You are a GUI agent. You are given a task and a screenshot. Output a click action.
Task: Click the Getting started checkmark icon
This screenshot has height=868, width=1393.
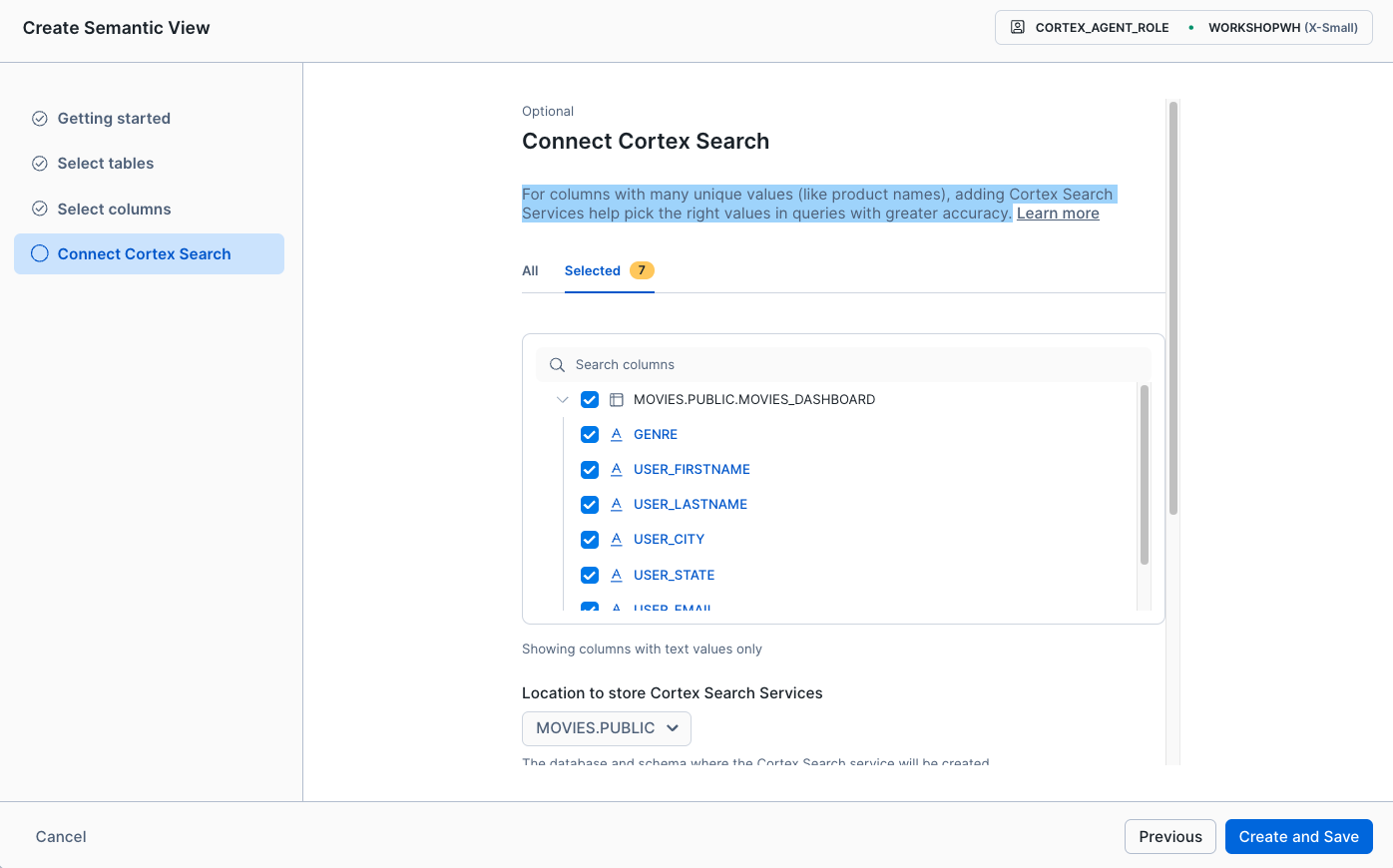pyautogui.click(x=40, y=119)
